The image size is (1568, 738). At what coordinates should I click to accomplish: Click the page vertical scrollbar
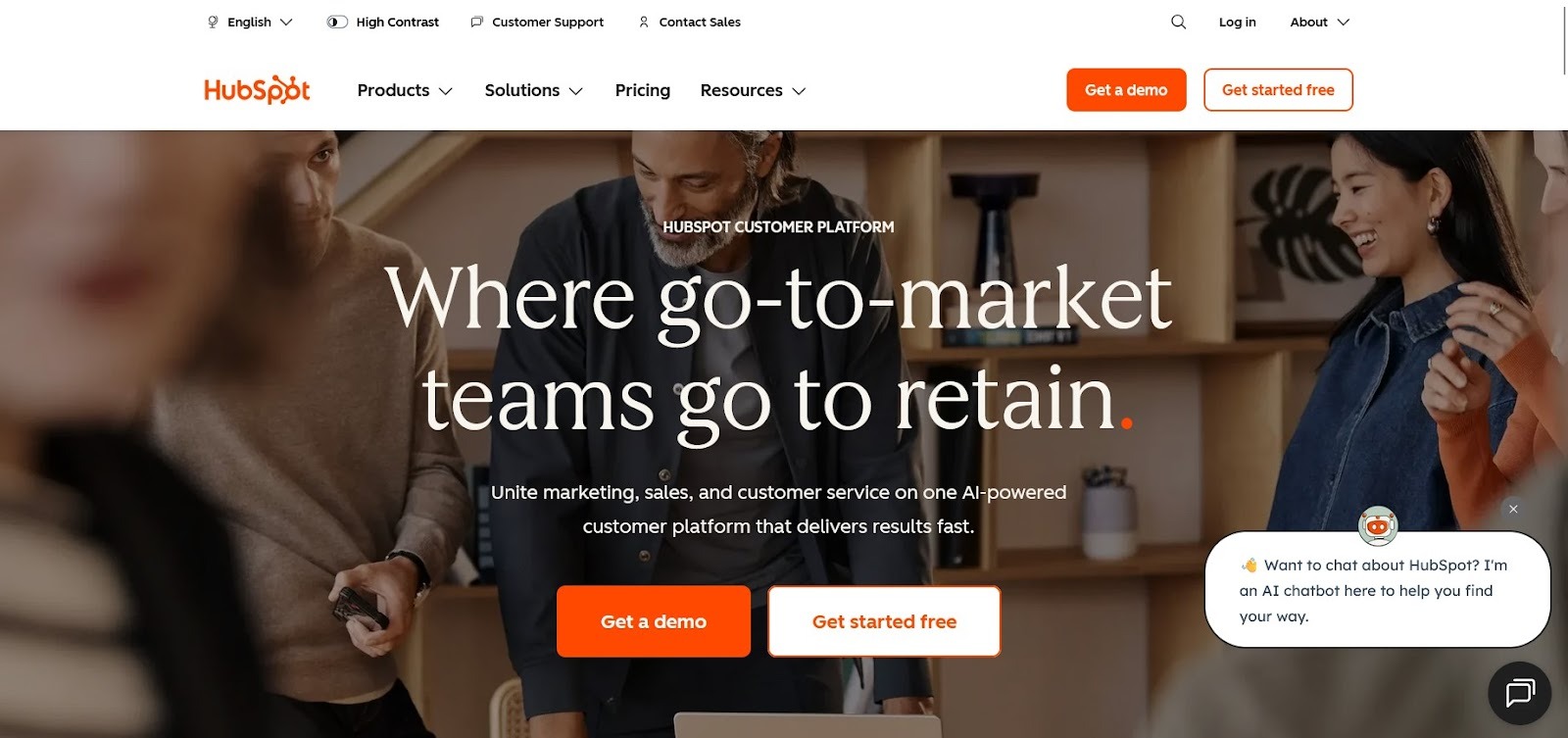click(x=1564, y=39)
